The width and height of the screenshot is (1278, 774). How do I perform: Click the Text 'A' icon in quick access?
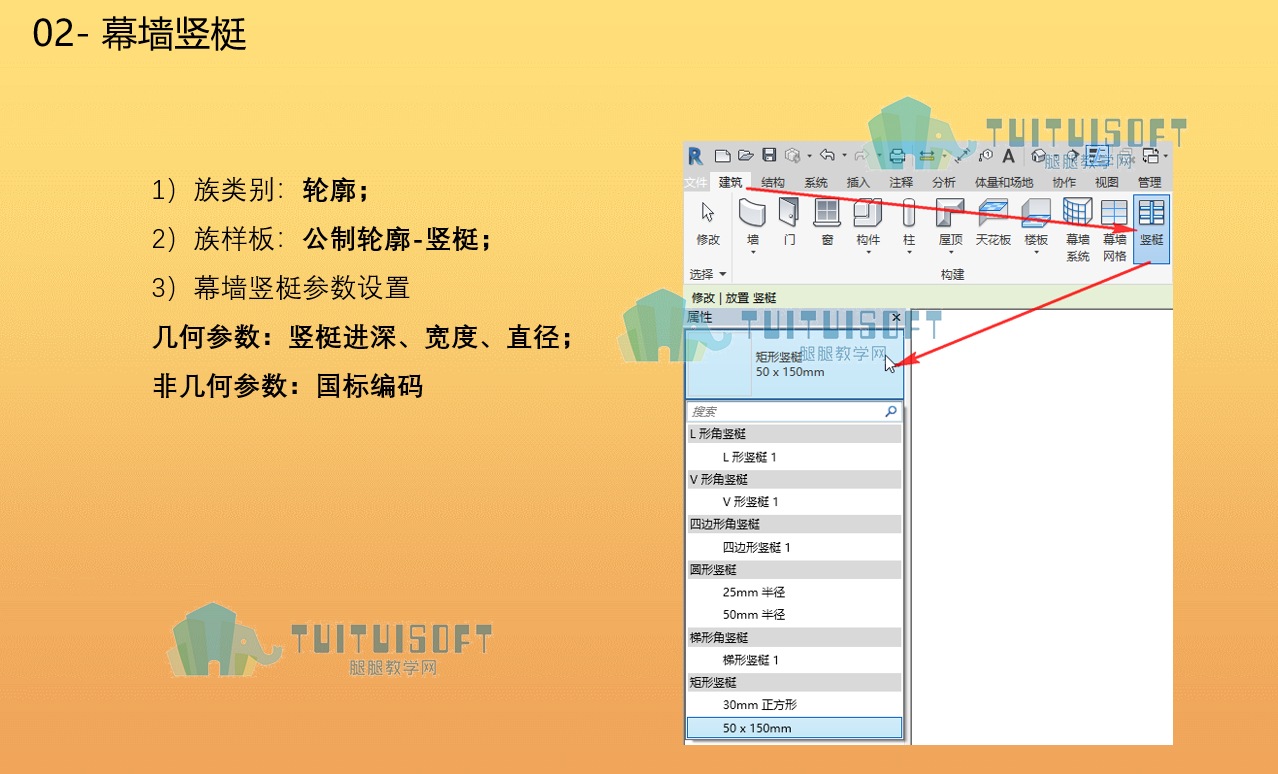pos(1008,156)
